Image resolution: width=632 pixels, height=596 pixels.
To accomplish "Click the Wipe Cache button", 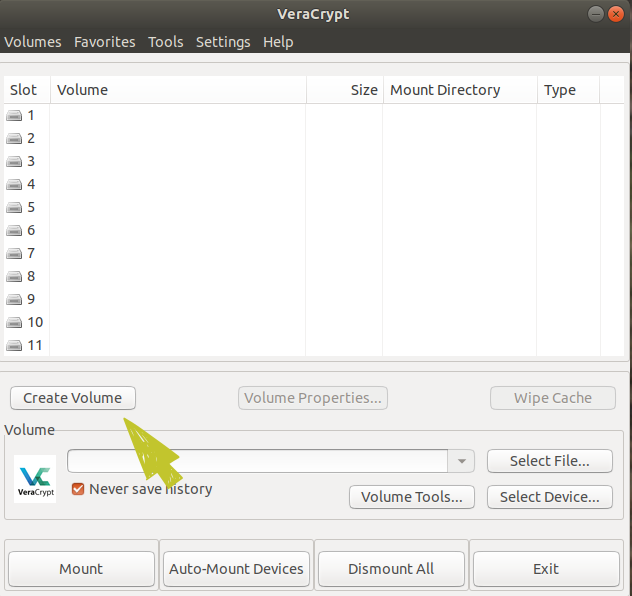I will click(x=553, y=398).
